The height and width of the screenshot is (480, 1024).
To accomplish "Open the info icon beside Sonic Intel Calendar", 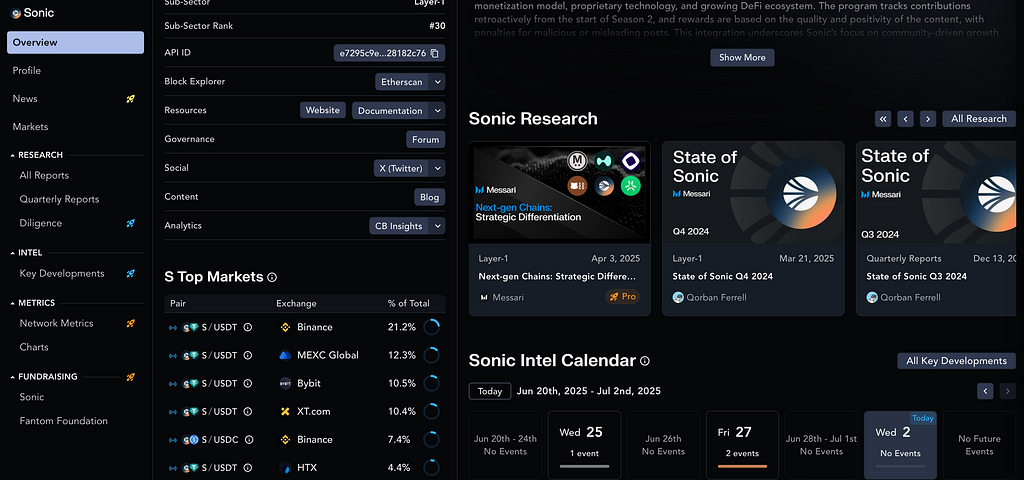I will click(645, 361).
